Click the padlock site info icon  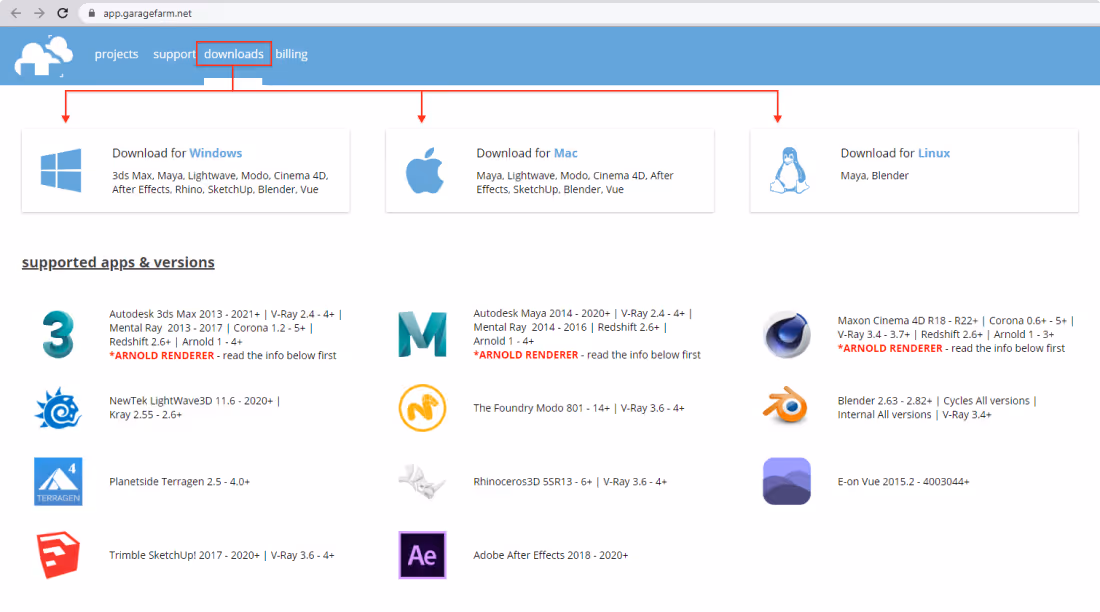tap(91, 13)
